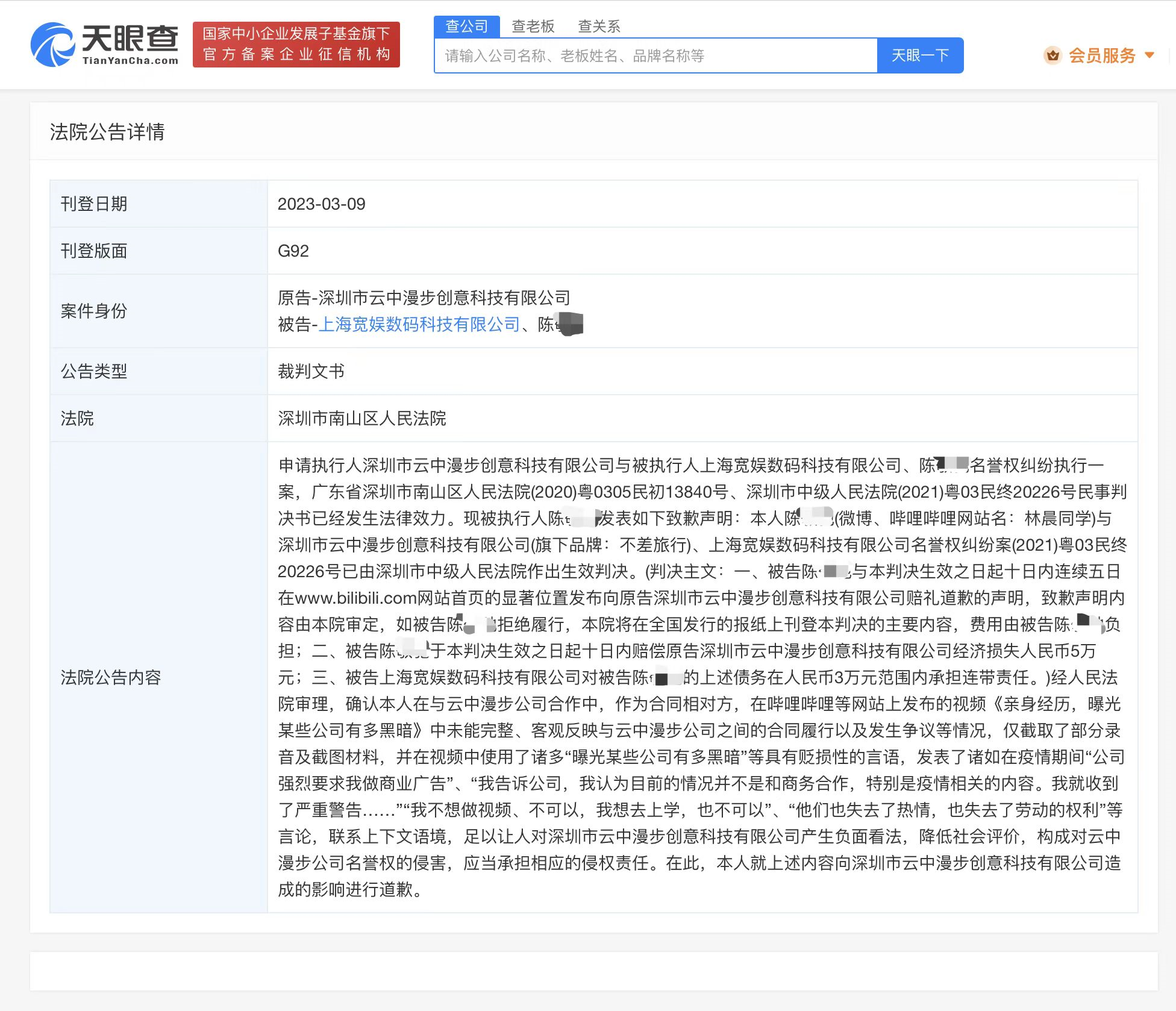Screen dimensions: 1176x1011
Task: Click the red 国家中小企业发展子基金旗下 banner
Action: pos(296,45)
